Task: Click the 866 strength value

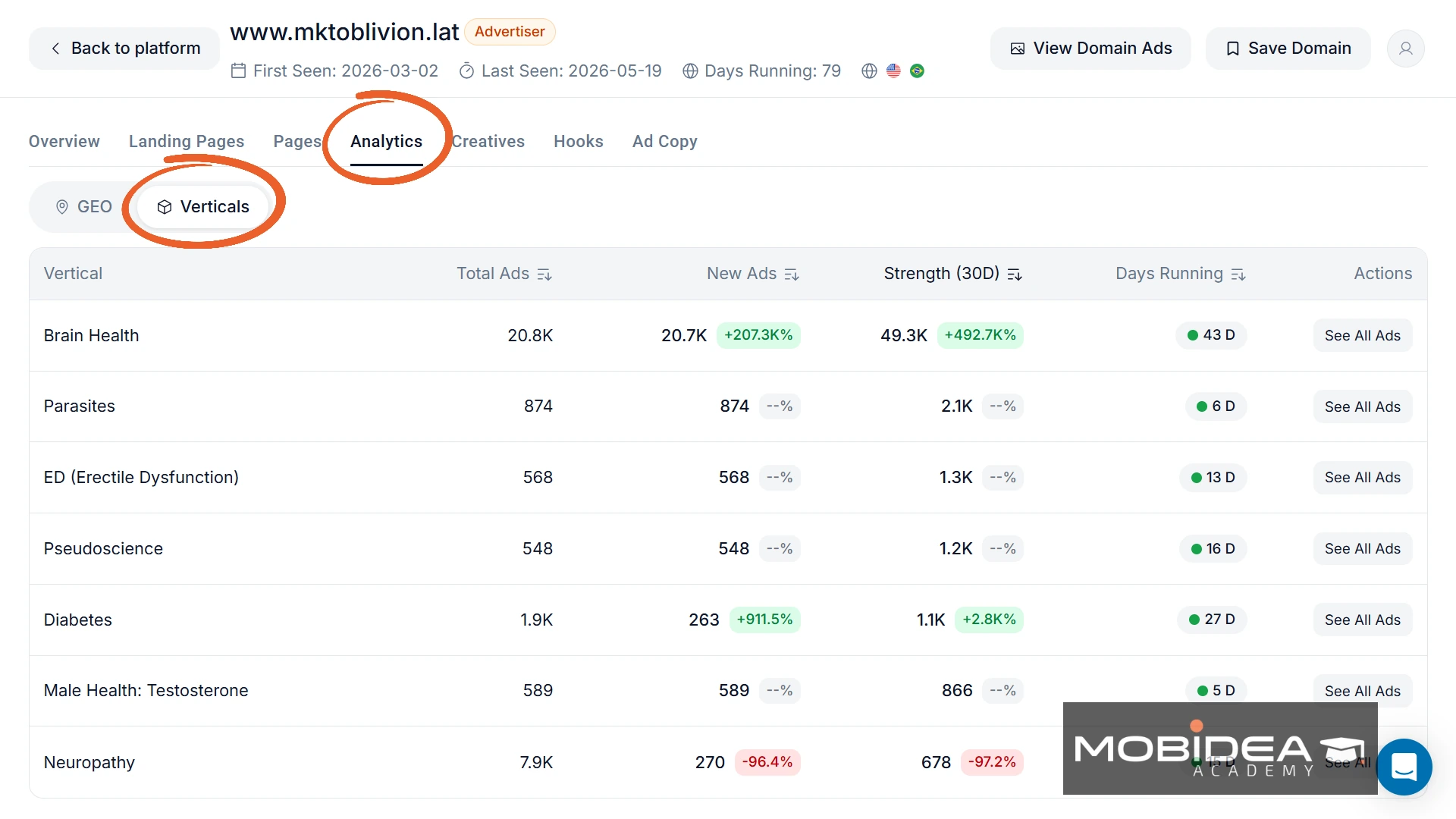Action: tap(957, 690)
